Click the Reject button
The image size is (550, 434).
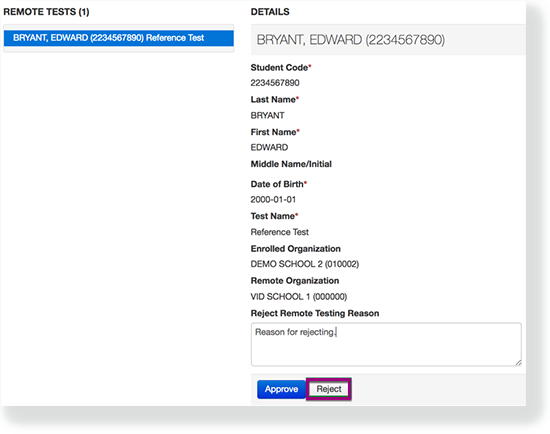coord(329,389)
